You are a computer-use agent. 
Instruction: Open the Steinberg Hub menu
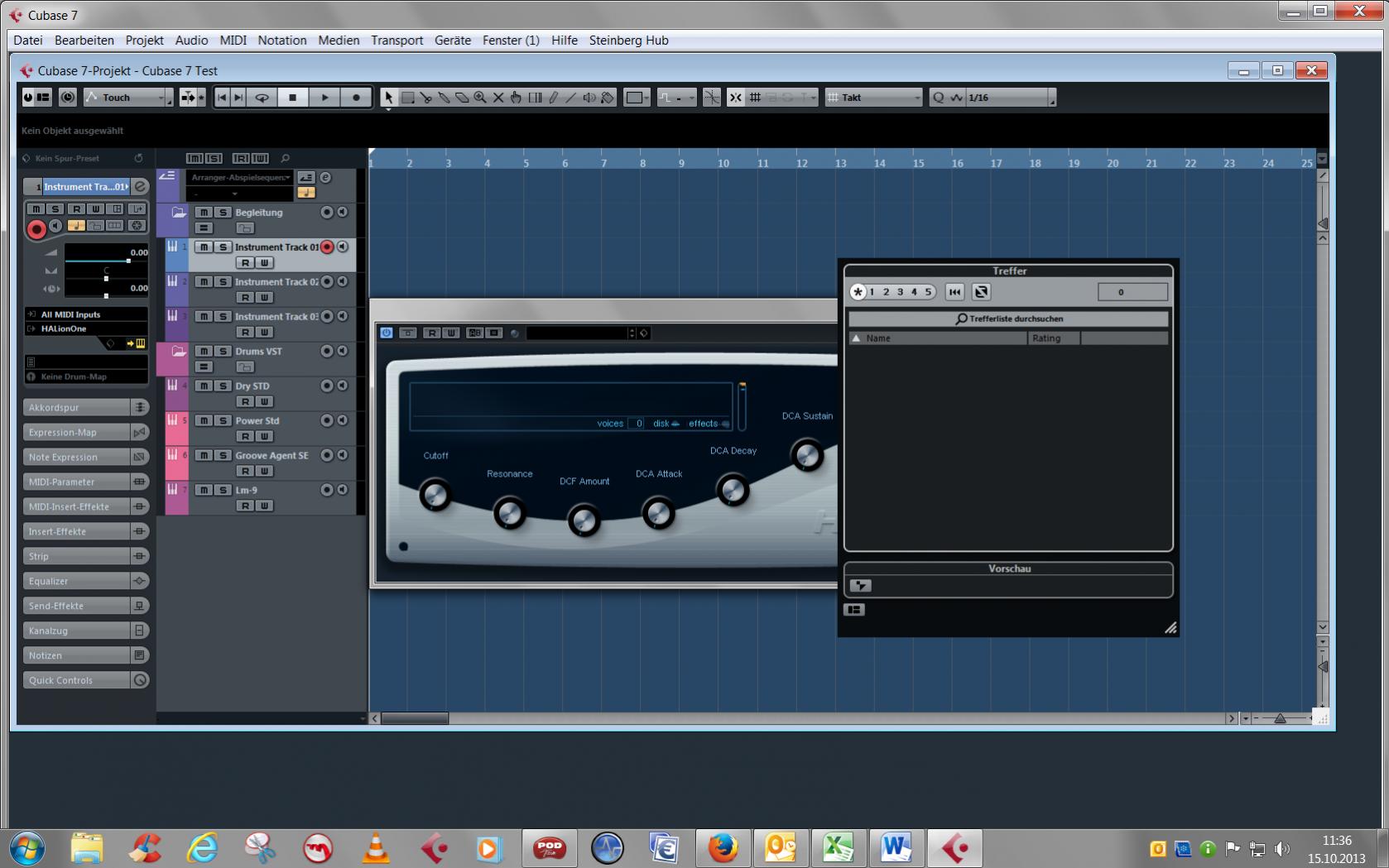628,41
